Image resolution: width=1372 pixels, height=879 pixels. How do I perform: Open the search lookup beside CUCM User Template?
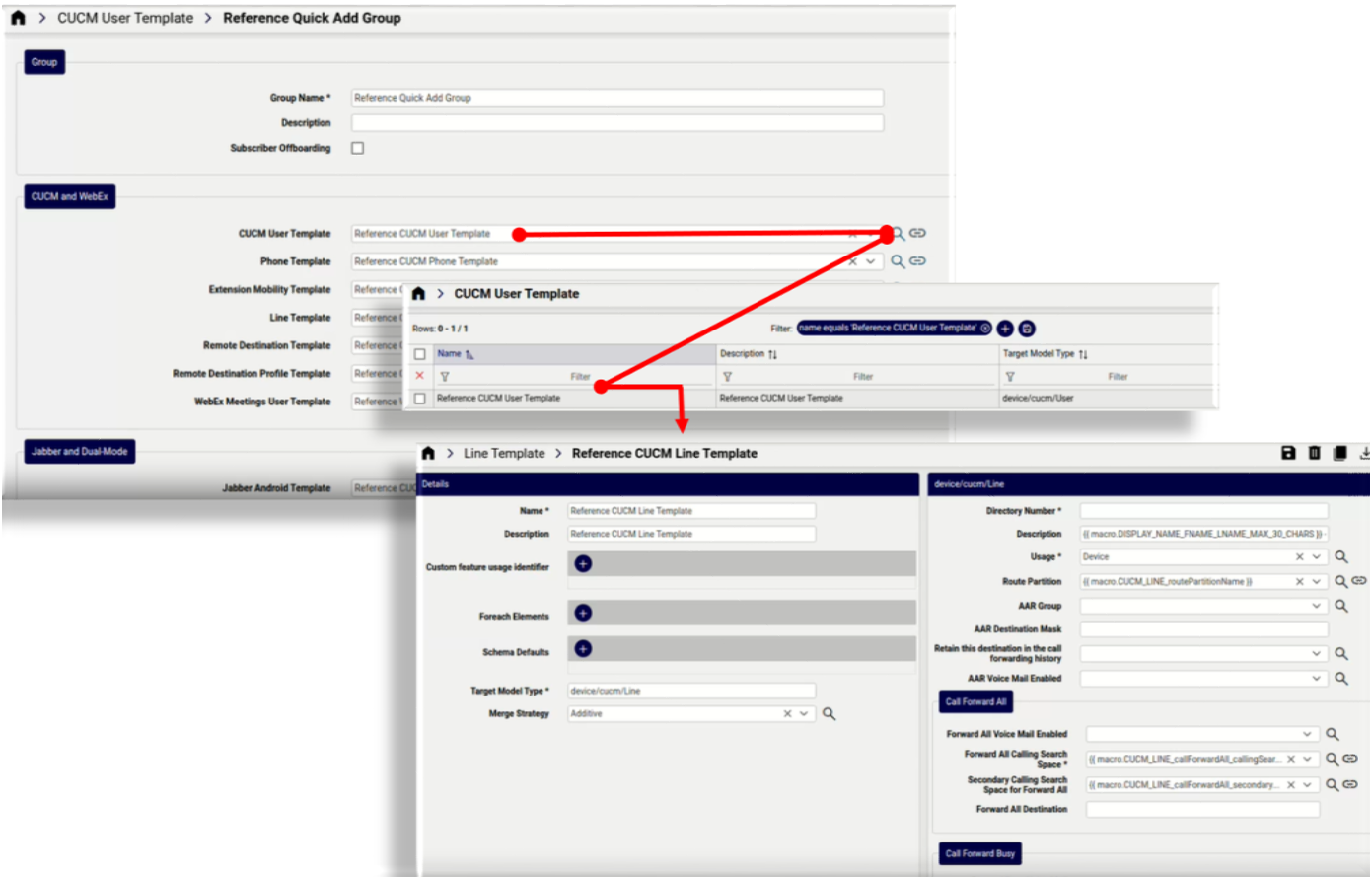(x=899, y=233)
